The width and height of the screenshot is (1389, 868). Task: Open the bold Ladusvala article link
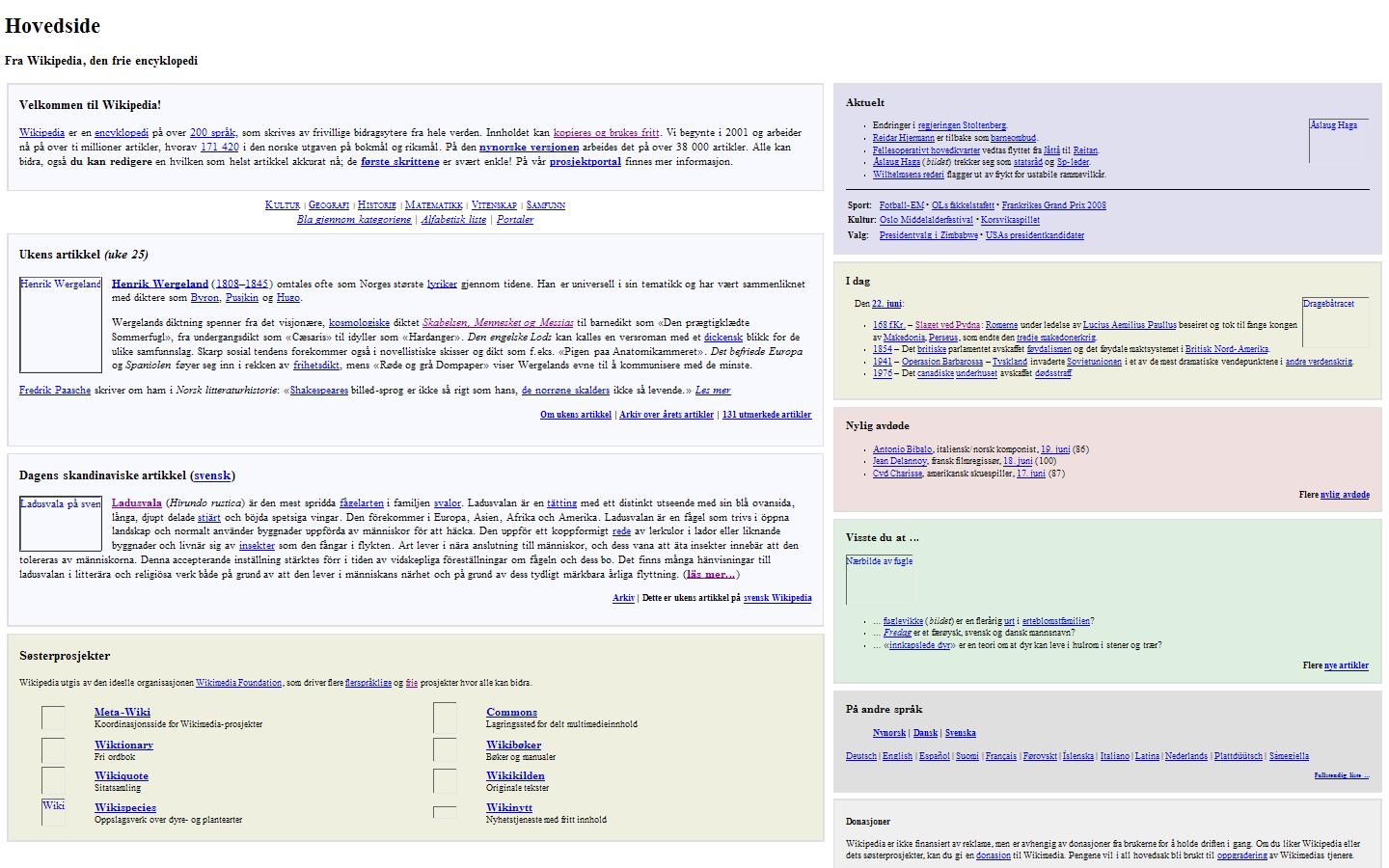[137, 503]
